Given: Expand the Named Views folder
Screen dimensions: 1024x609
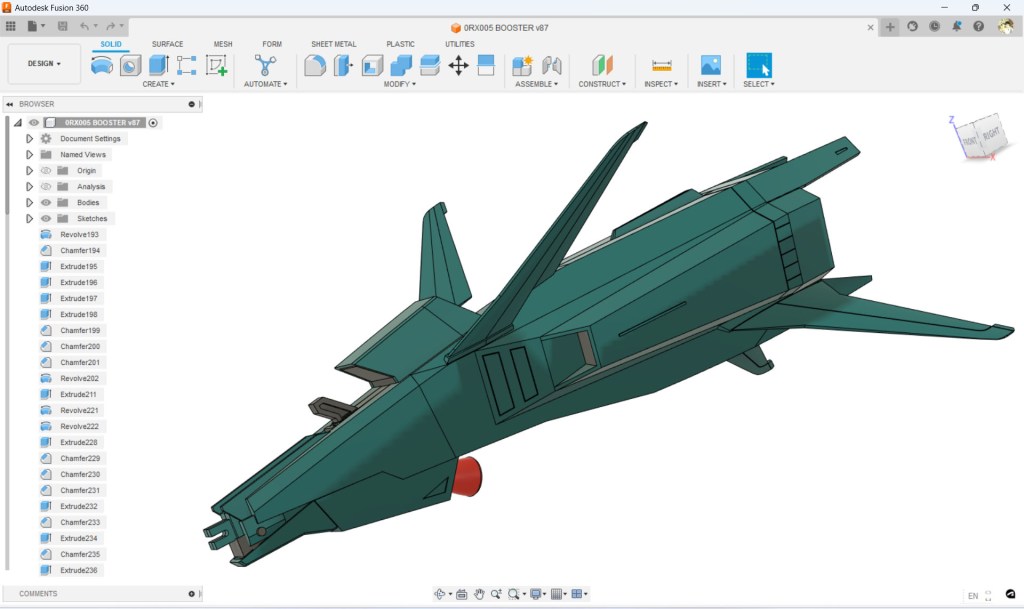Looking at the screenshot, I should pos(30,155).
